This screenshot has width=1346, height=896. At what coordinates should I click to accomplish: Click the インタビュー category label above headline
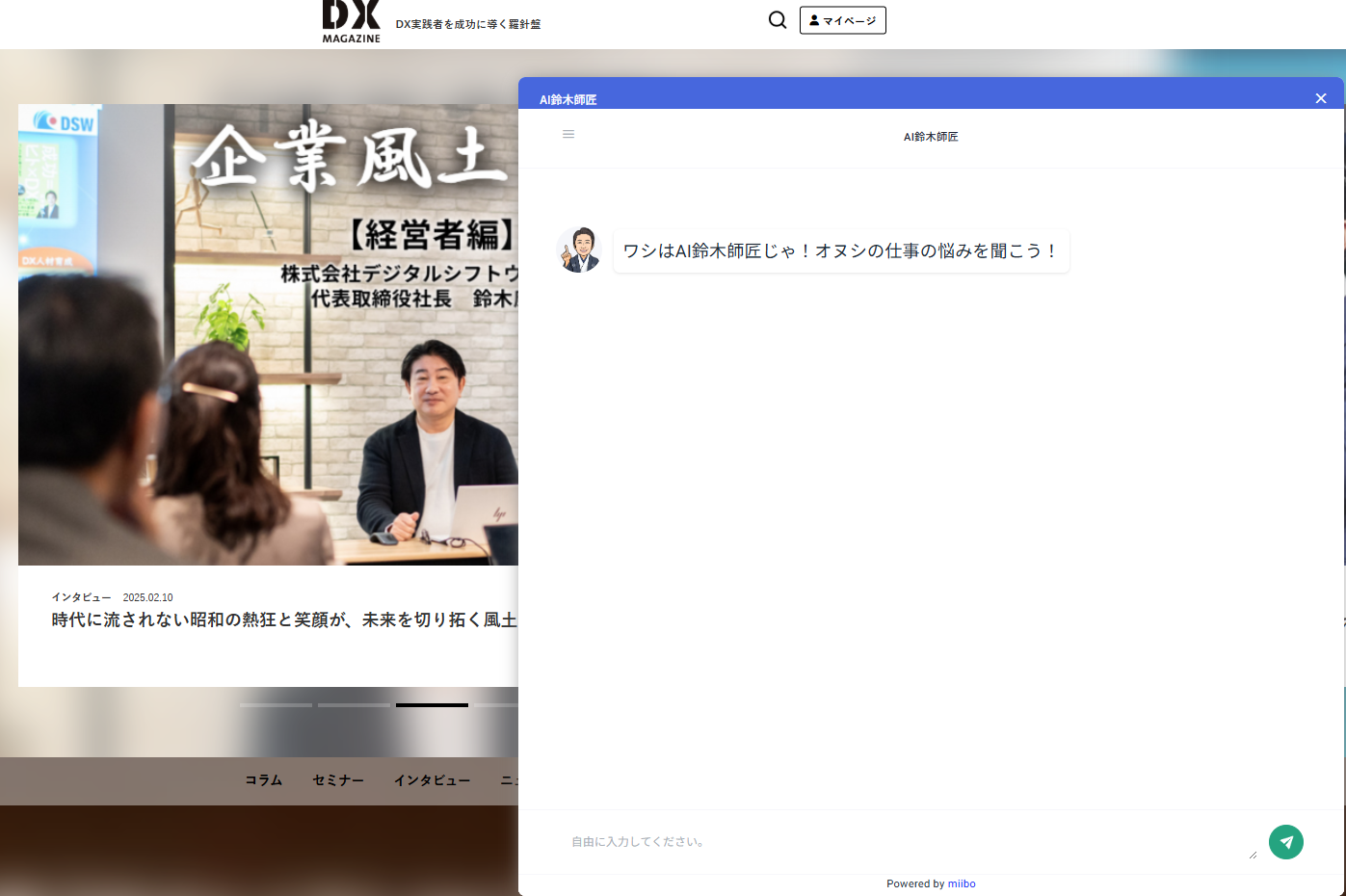coord(81,597)
